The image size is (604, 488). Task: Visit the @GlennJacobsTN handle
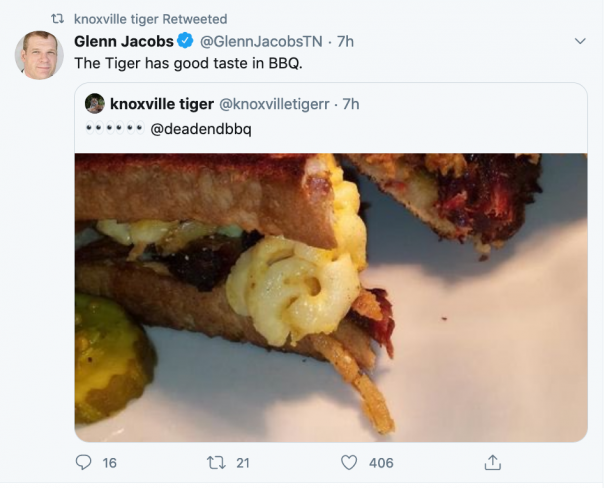pos(261,41)
